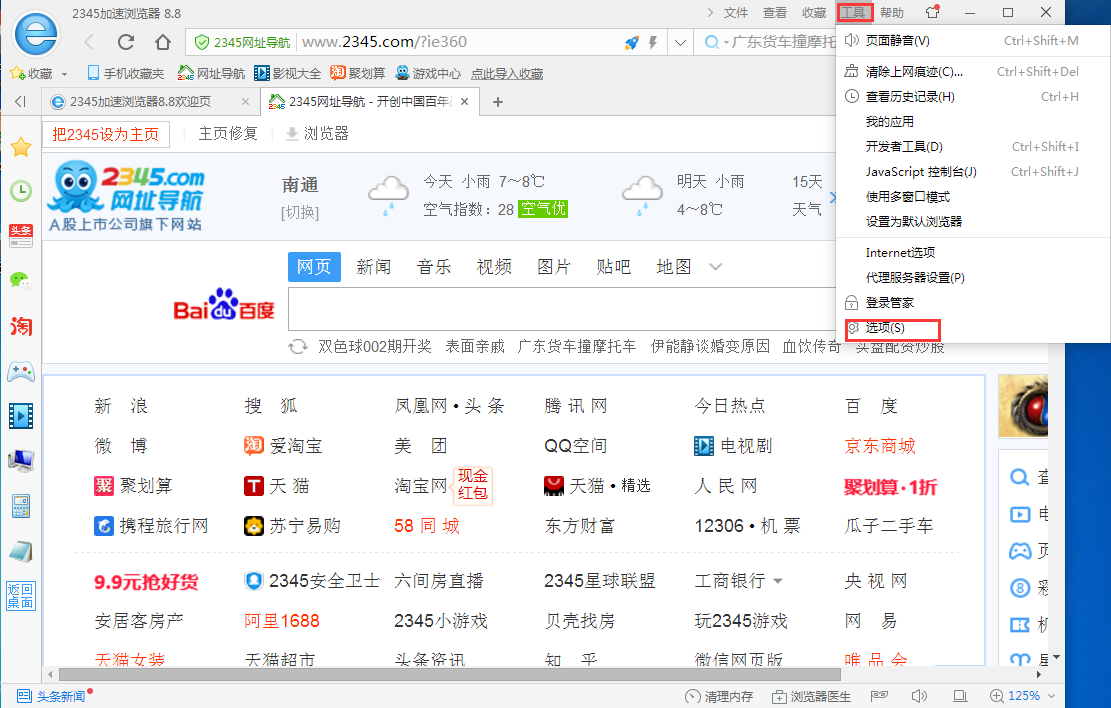Open the game controller icon in the sidebar
The height and width of the screenshot is (708, 1111).
click(21, 371)
